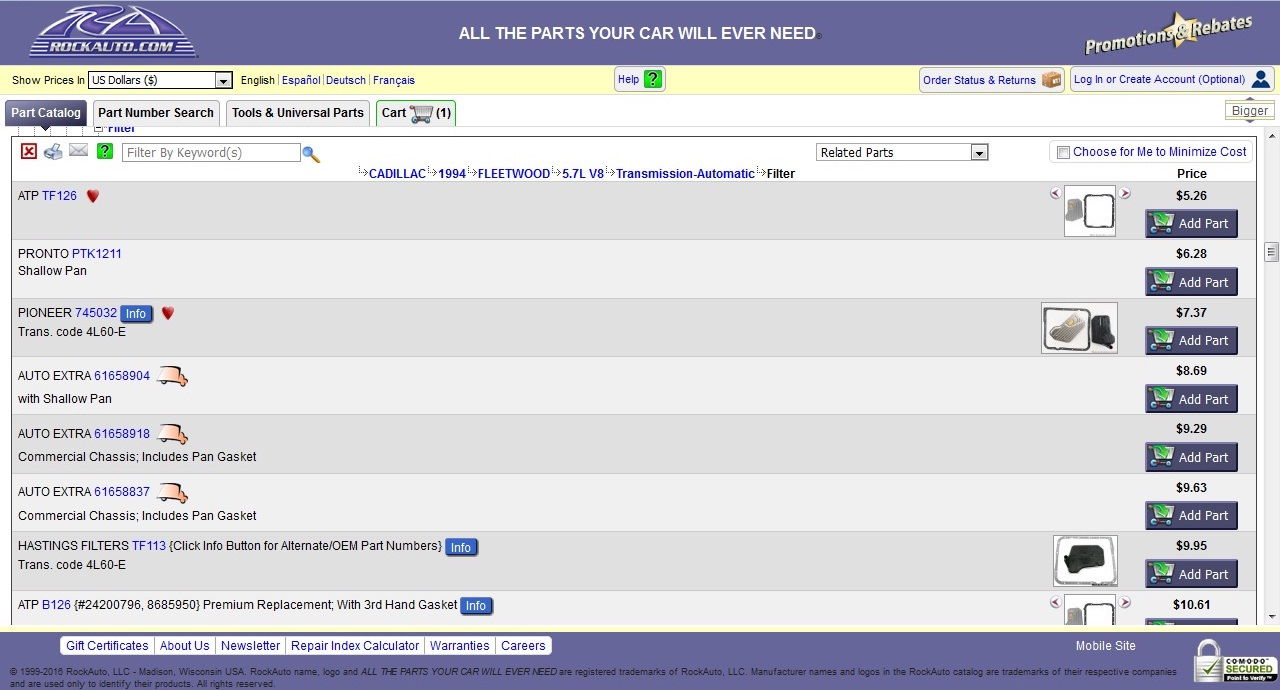1280x690 pixels.
Task: Select English language
Action: tap(258, 80)
